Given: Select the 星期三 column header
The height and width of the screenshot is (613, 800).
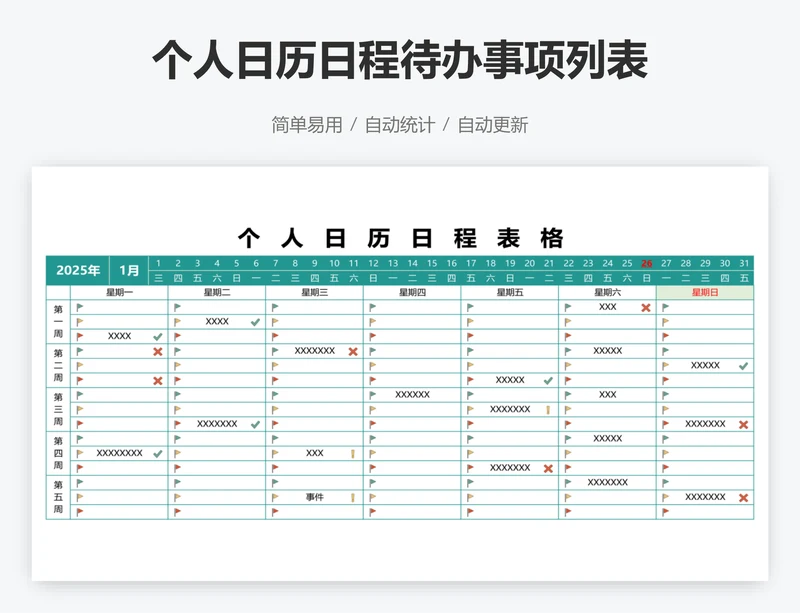Looking at the screenshot, I should click(x=314, y=292).
